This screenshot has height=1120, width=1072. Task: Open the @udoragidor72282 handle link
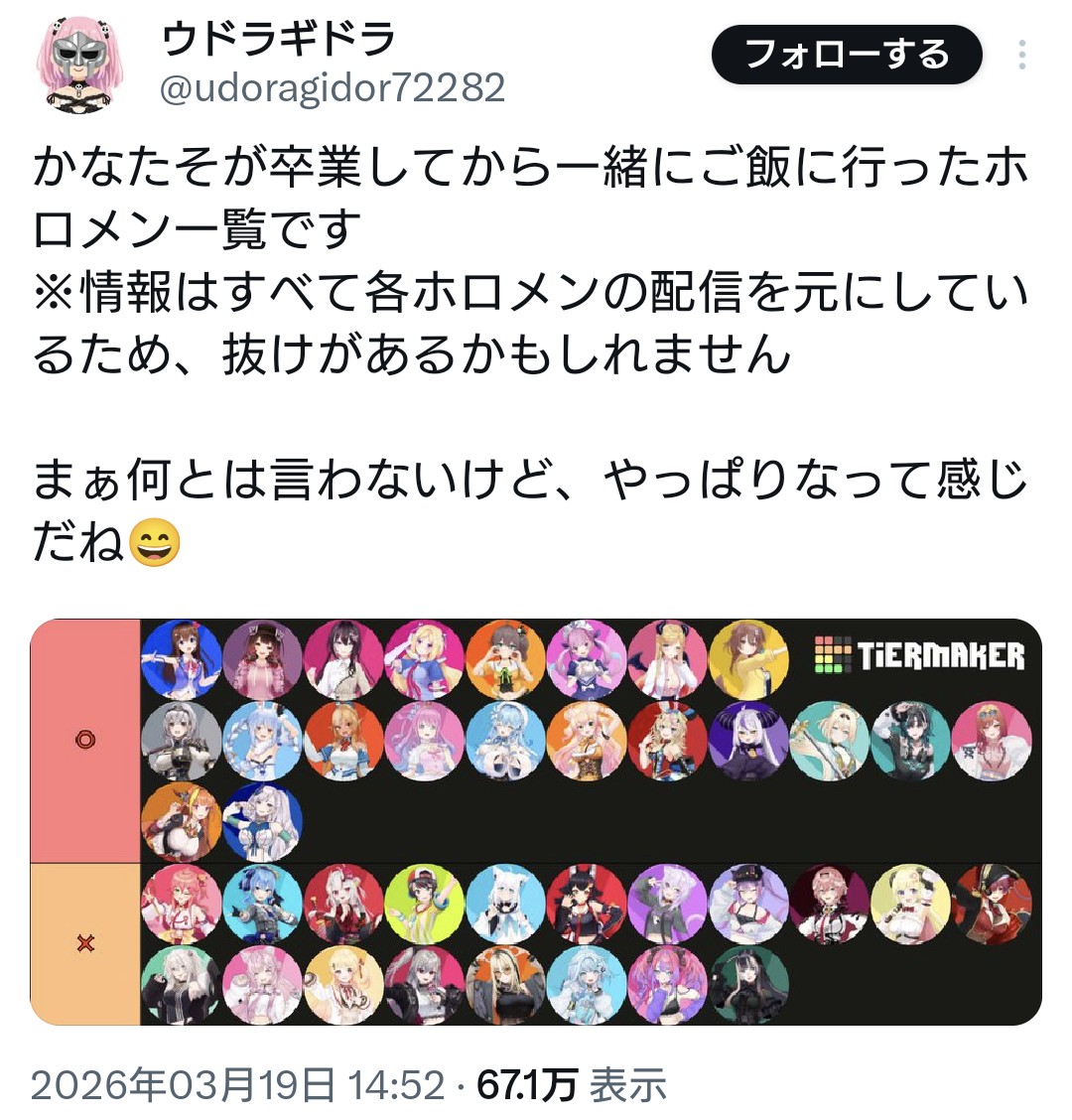coord(333,87)
